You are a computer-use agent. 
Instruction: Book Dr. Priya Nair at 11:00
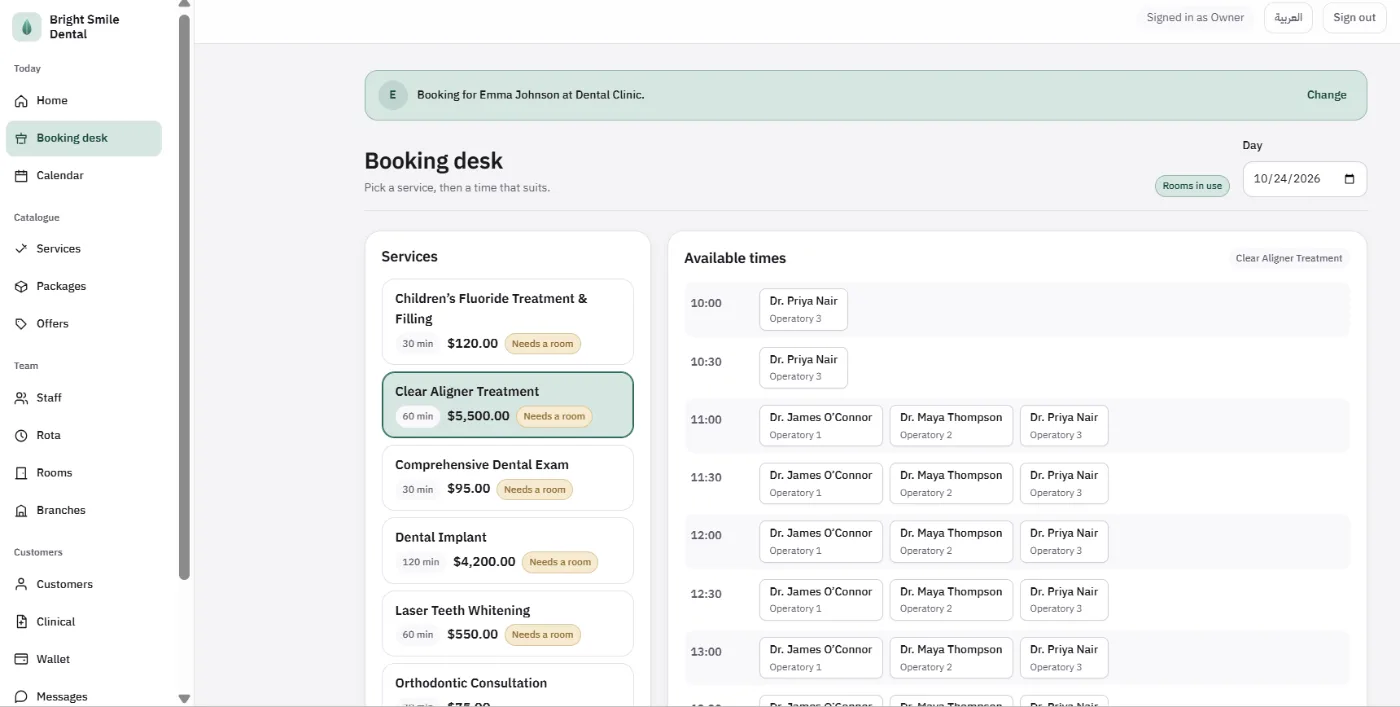[x=1064, y=426]
